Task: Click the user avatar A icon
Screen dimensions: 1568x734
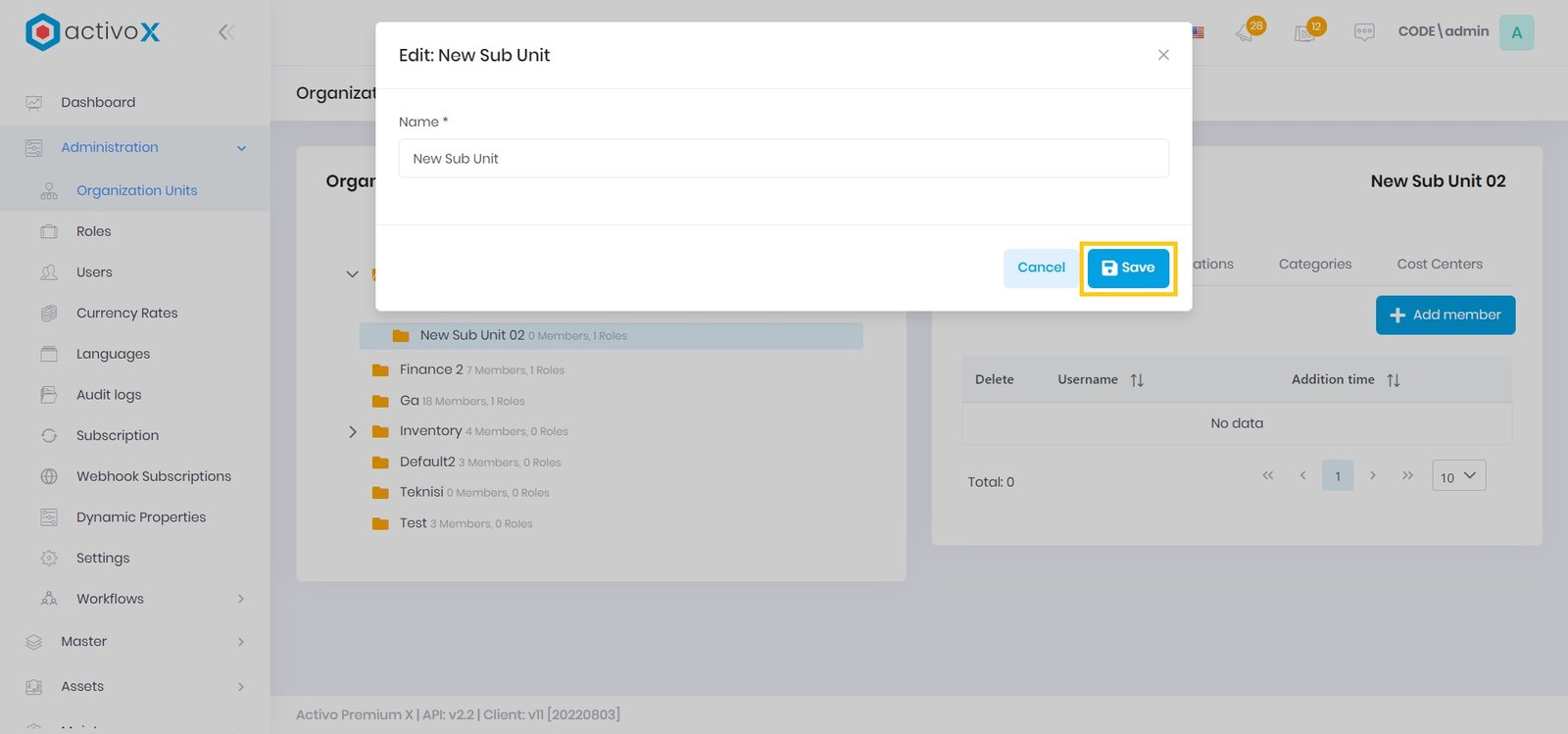Action: tap(1516, 32)
